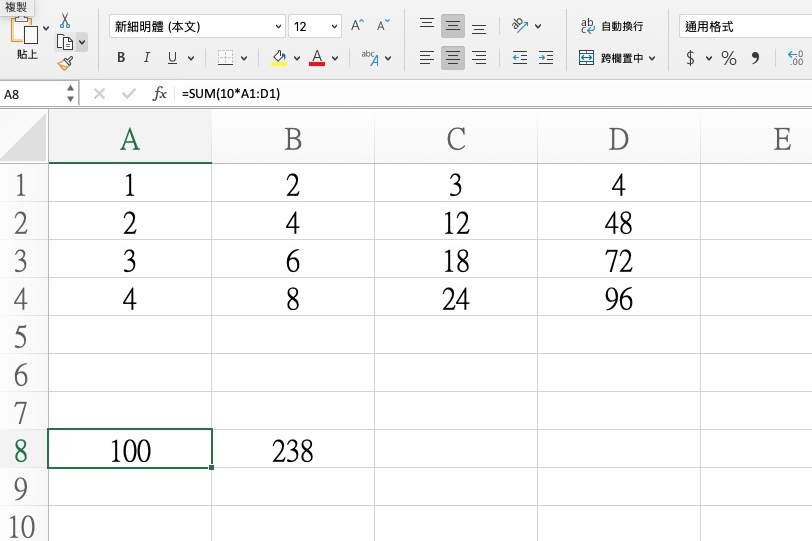
Task: Toggle Bold formatting
Action: click(x=121, y=57)
